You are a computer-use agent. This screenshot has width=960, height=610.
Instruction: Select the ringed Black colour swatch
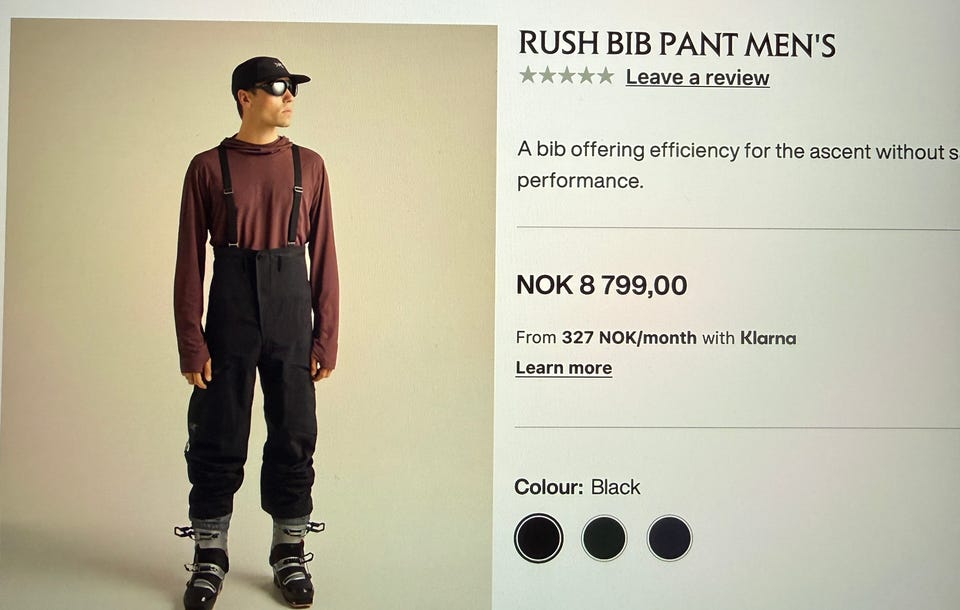(x=539, y=538)
